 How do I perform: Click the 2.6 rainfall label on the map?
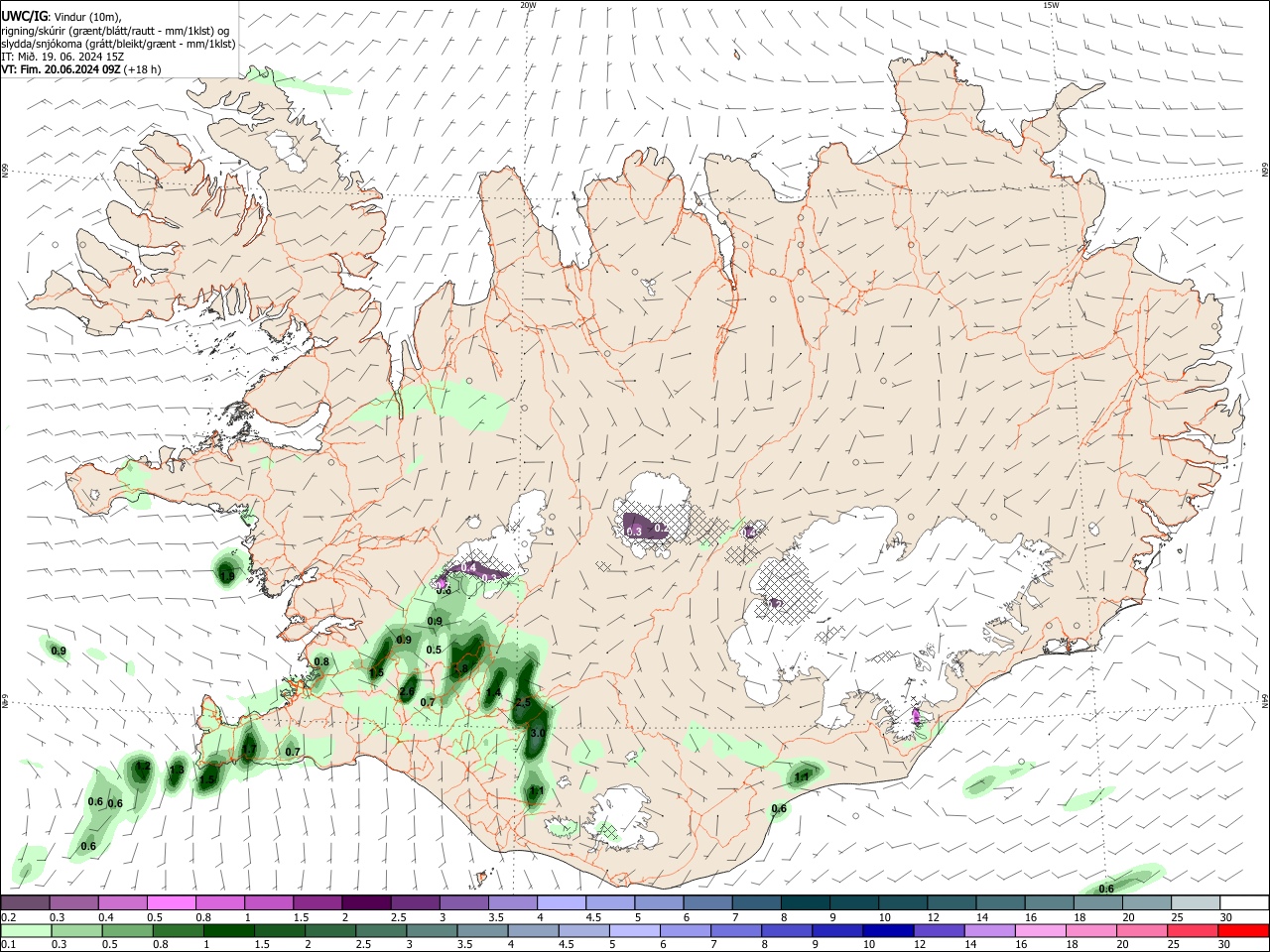[407, 692]
